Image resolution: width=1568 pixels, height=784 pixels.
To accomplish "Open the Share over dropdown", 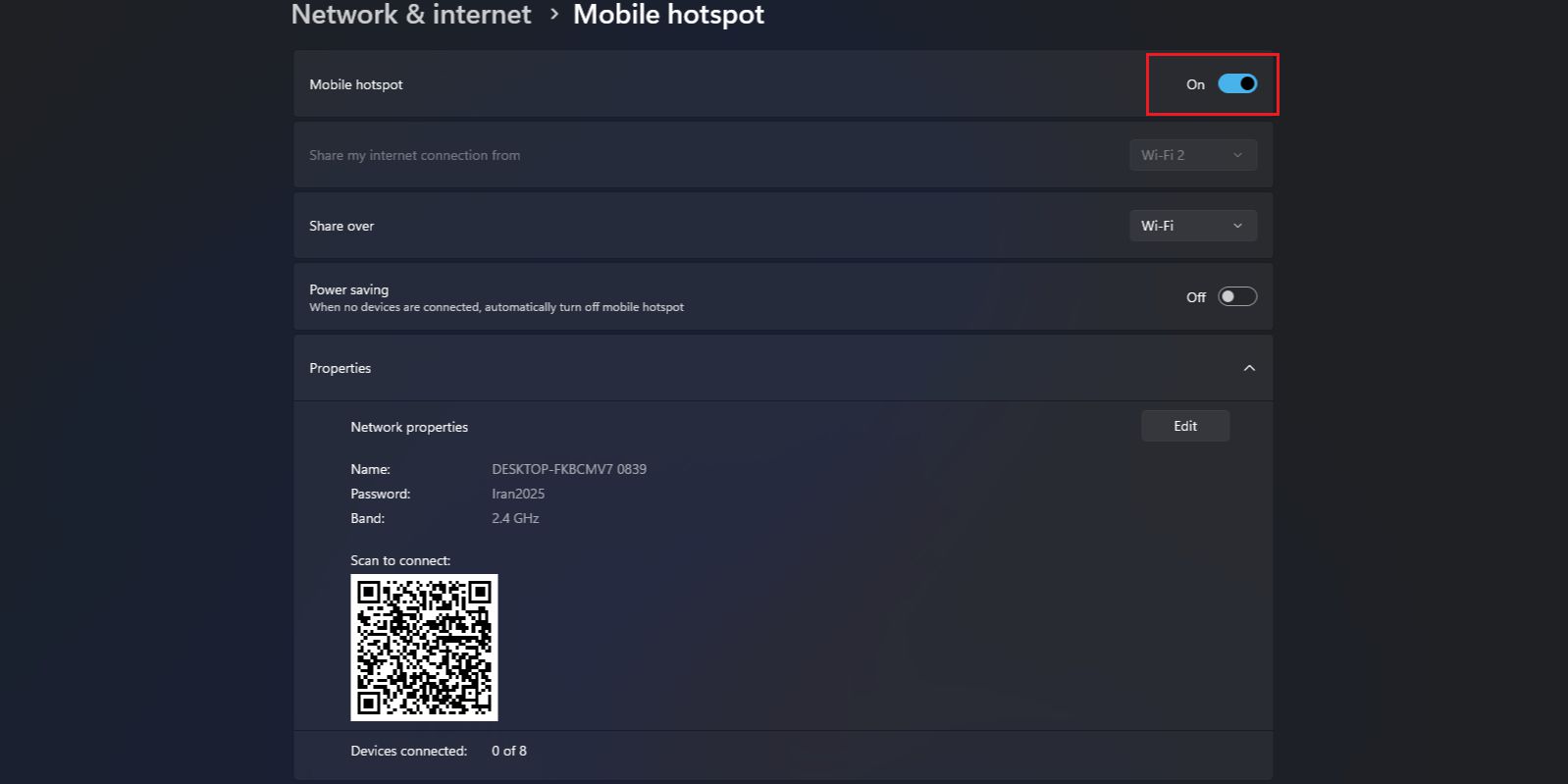I will (1192, 226).
